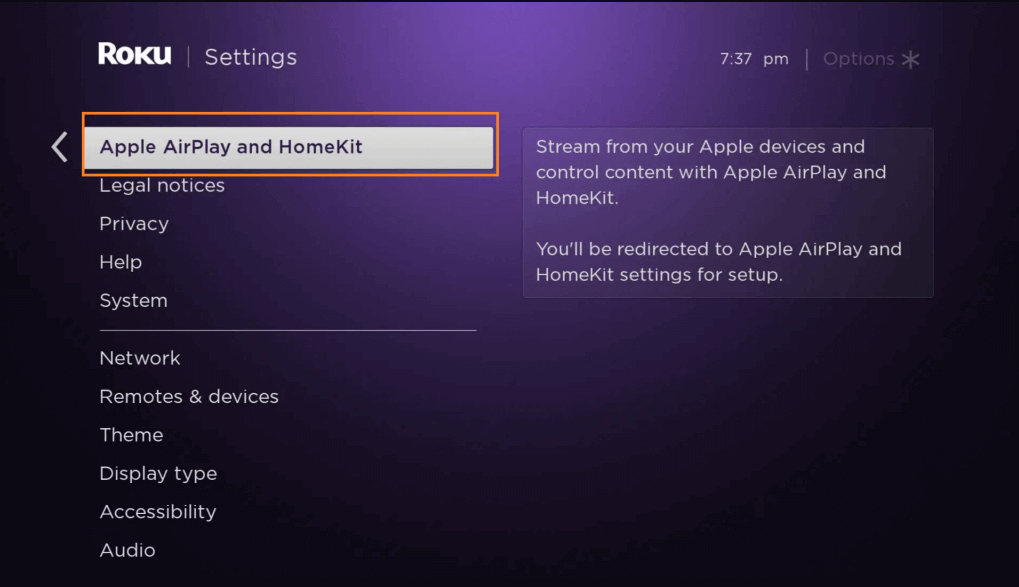Open System settings
1019x587 pixels.
pos(133,300)
